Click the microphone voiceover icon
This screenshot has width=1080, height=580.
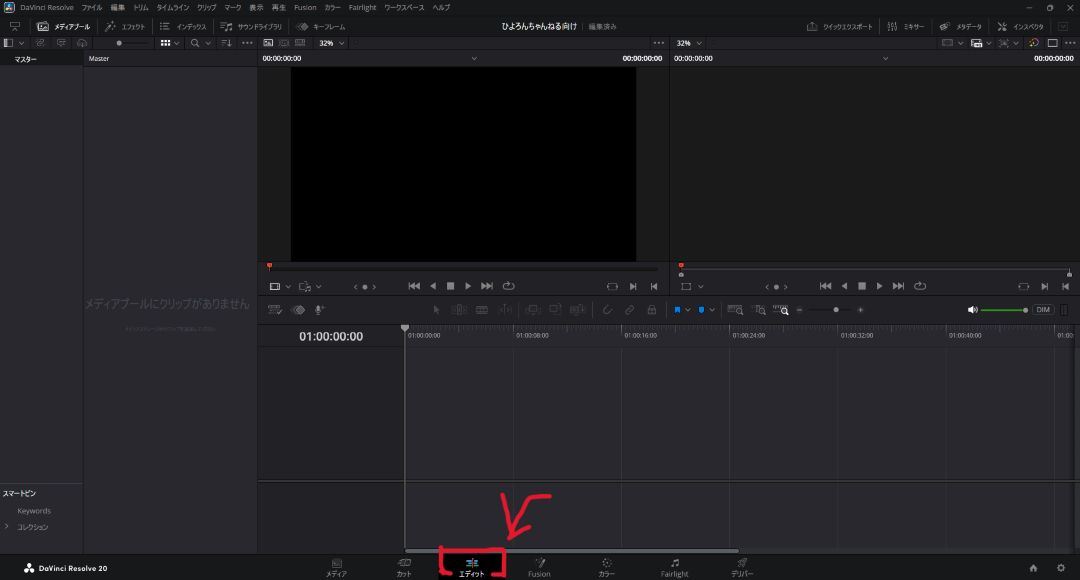tap(320, 310)
